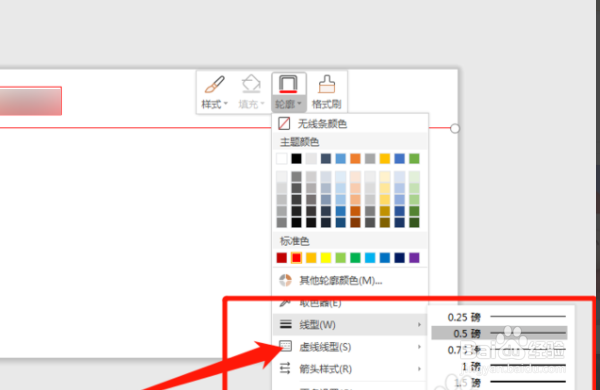Click the no line color slash icon
Screen dimensions: 600x390
pyautogui.click(x=284, y=124)
